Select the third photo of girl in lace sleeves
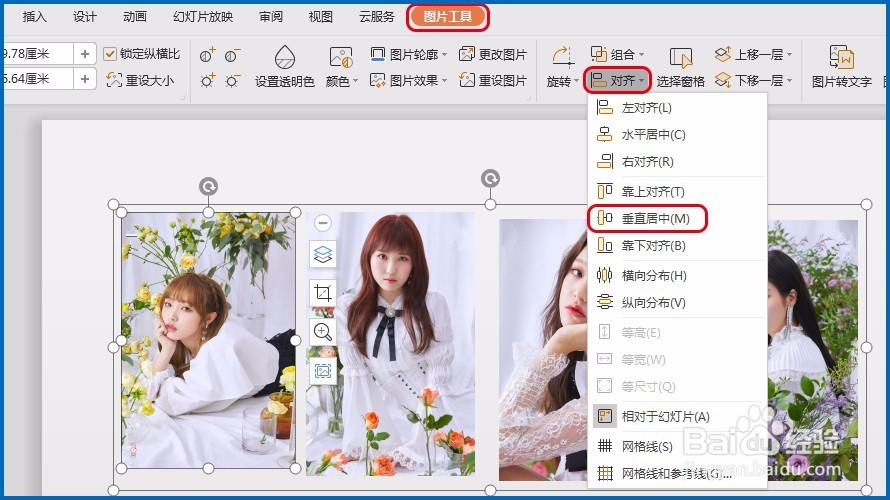Viewport: 890px width, 500px height. pyautogui.click(x=543, y=351)
